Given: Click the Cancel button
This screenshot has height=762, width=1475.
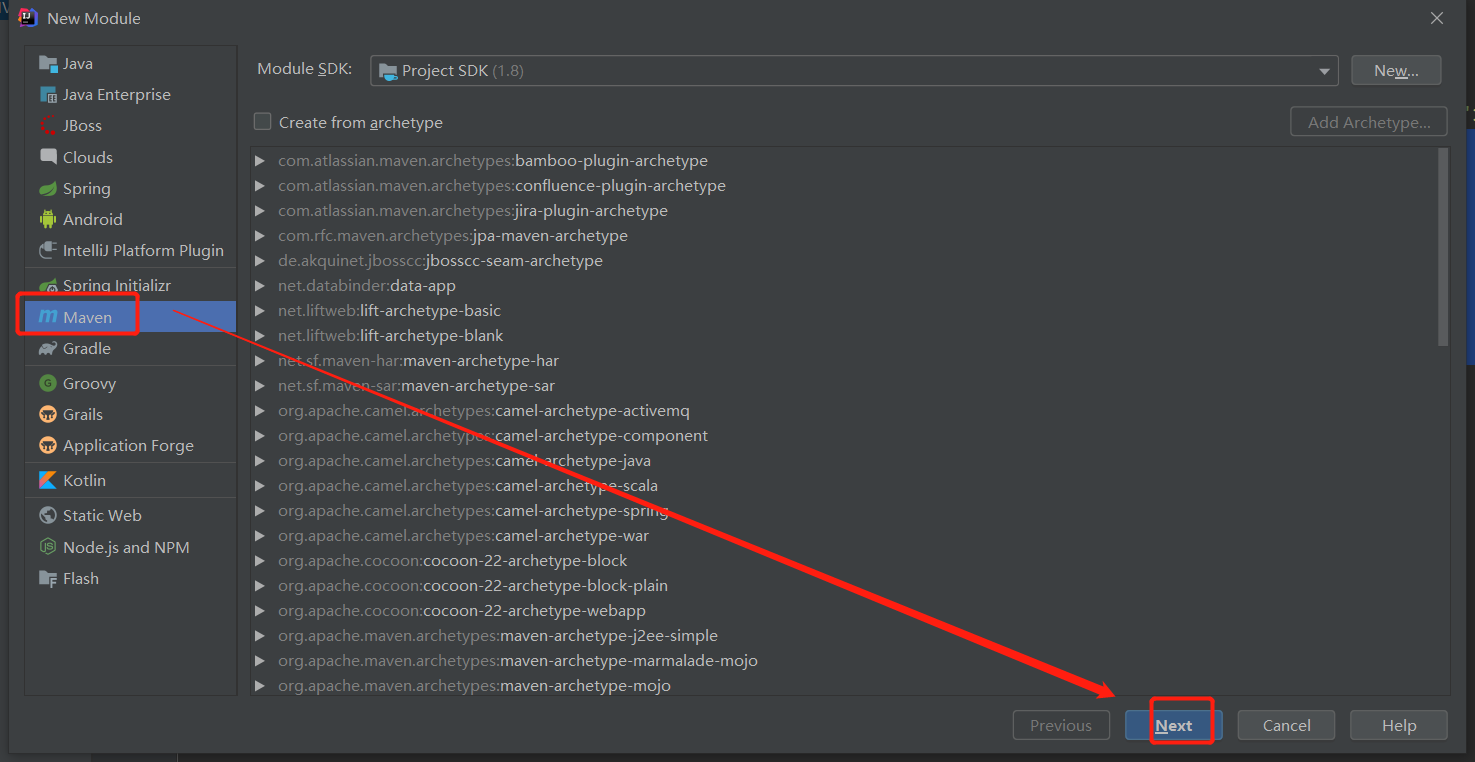Looking at the screenshot, I should point(1286,726).
